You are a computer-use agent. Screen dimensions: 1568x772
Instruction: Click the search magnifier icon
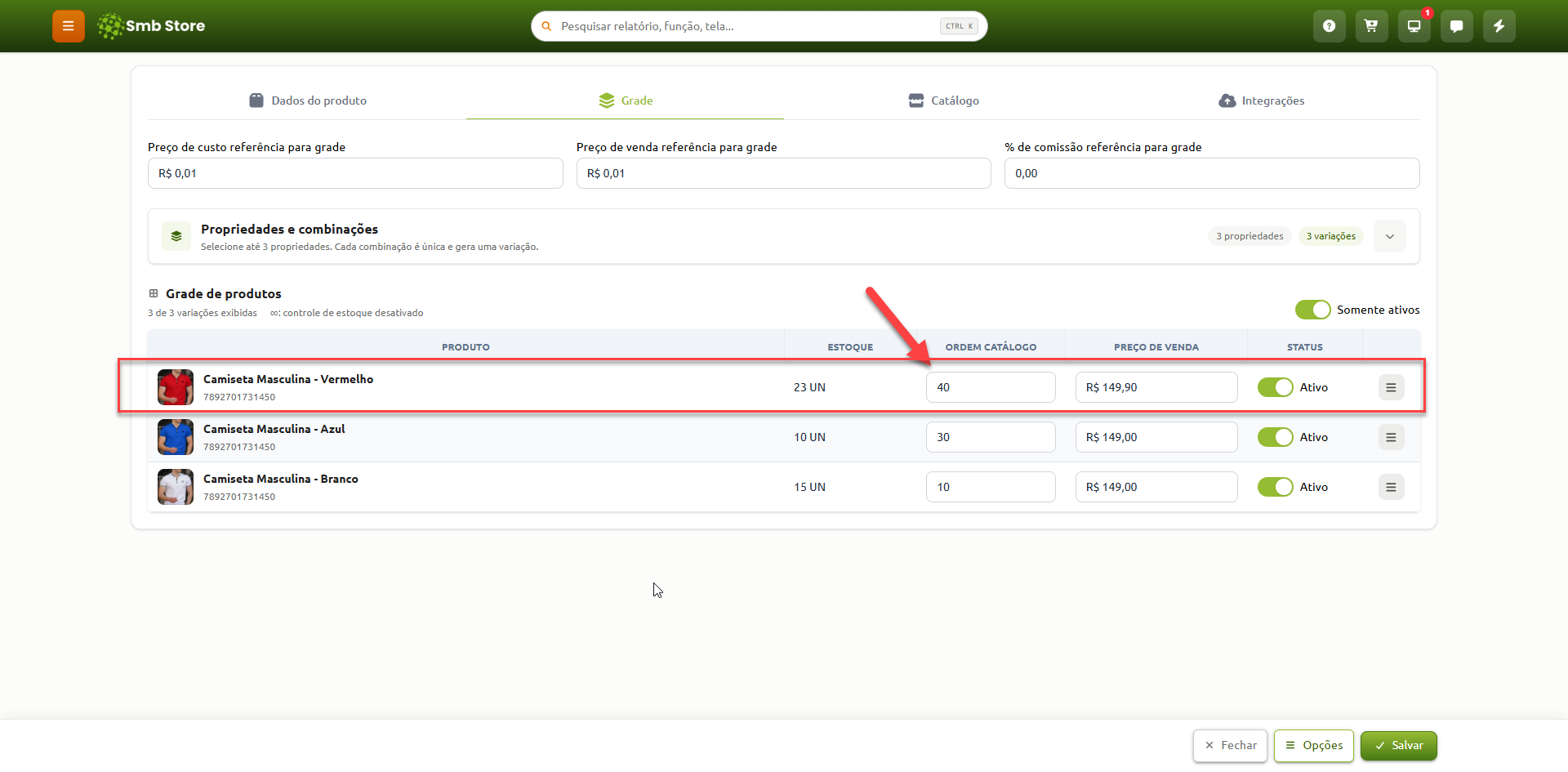pos(546,26)
